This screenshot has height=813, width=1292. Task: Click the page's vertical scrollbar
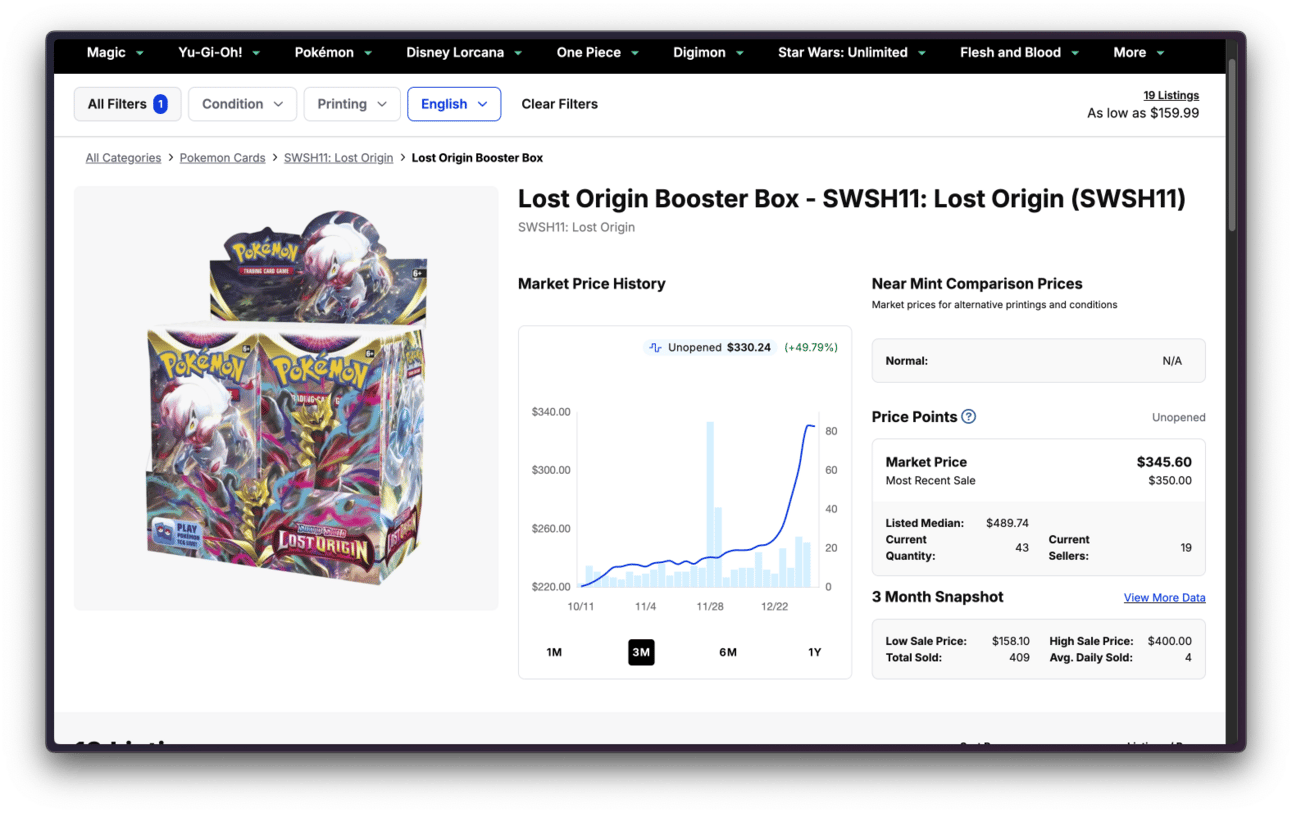[x=1232, y=145]
